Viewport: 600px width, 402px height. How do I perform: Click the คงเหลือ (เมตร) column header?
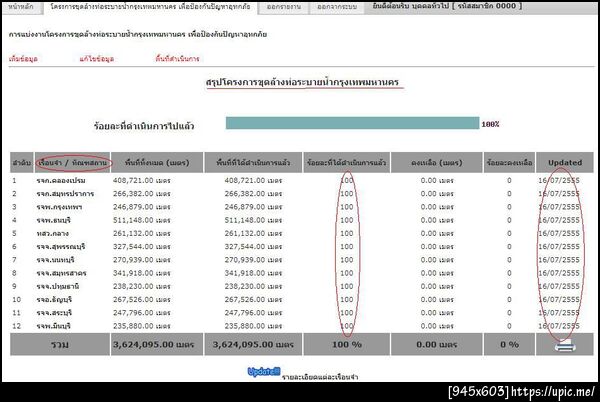[x=437, y=163]
